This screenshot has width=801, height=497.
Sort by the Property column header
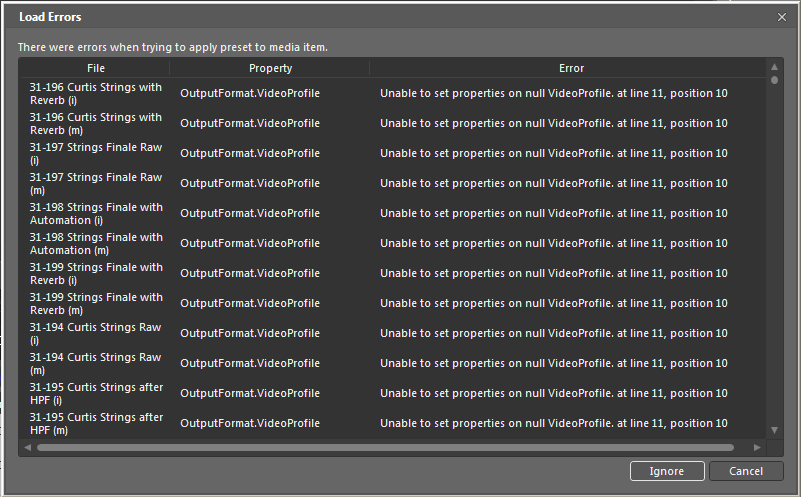coord(270,68)
